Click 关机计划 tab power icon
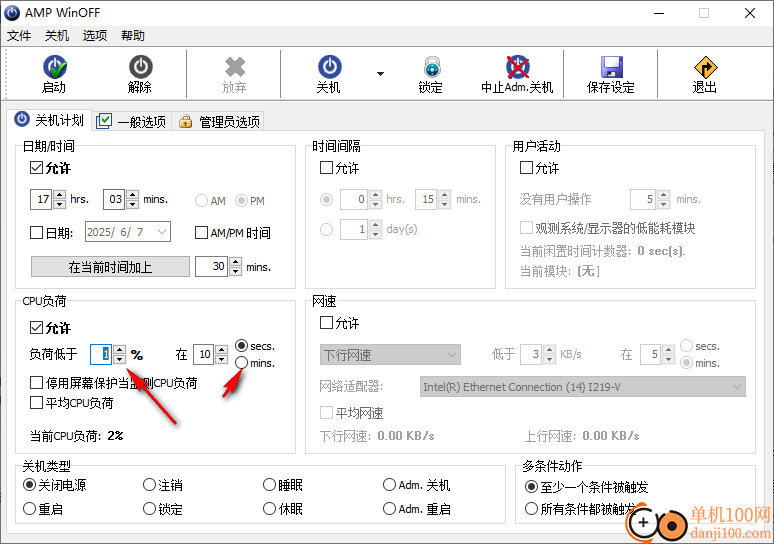Screen dimensions: 774x544 [22, 119]
